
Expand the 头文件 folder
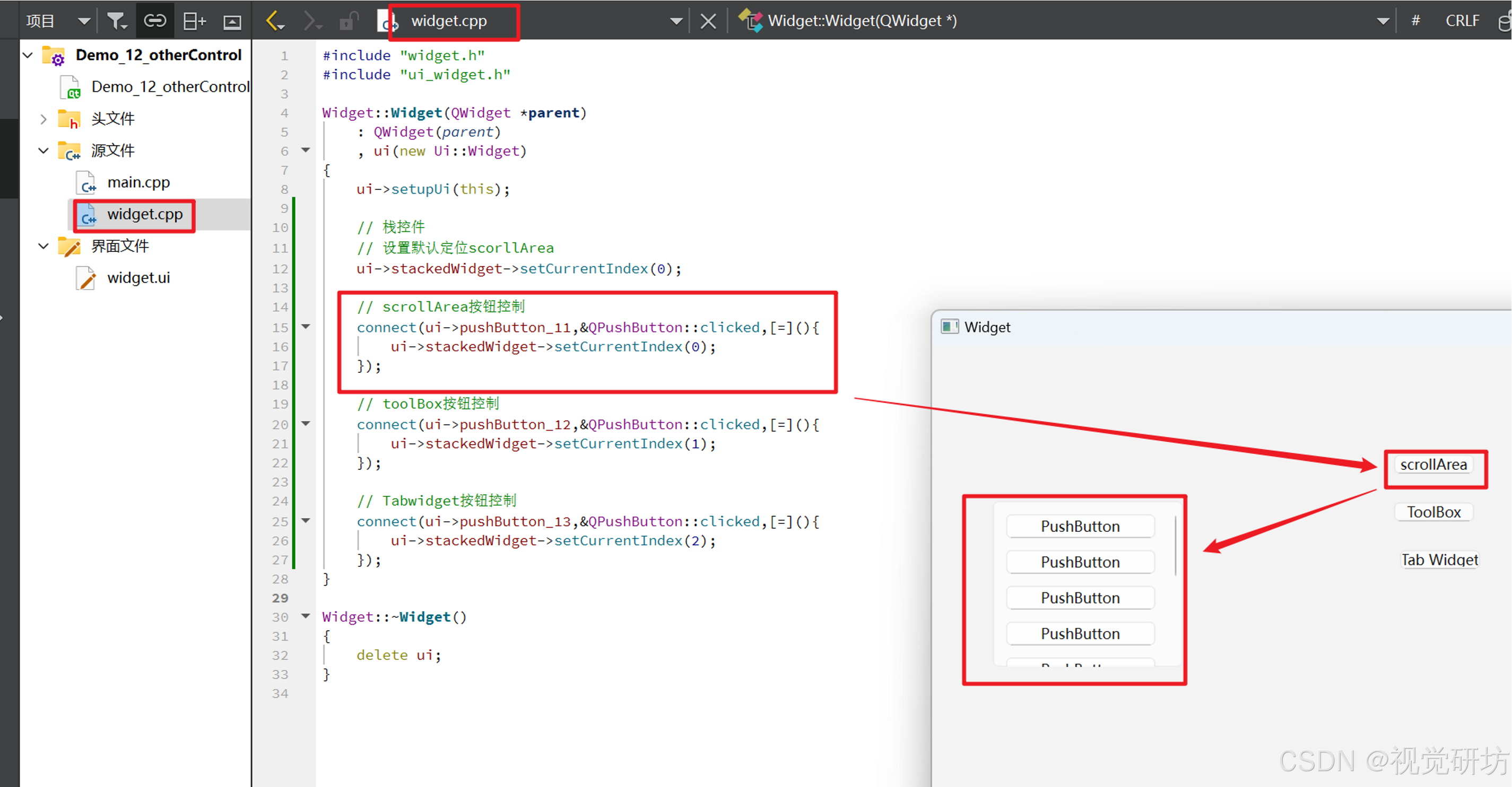(44, 119)
